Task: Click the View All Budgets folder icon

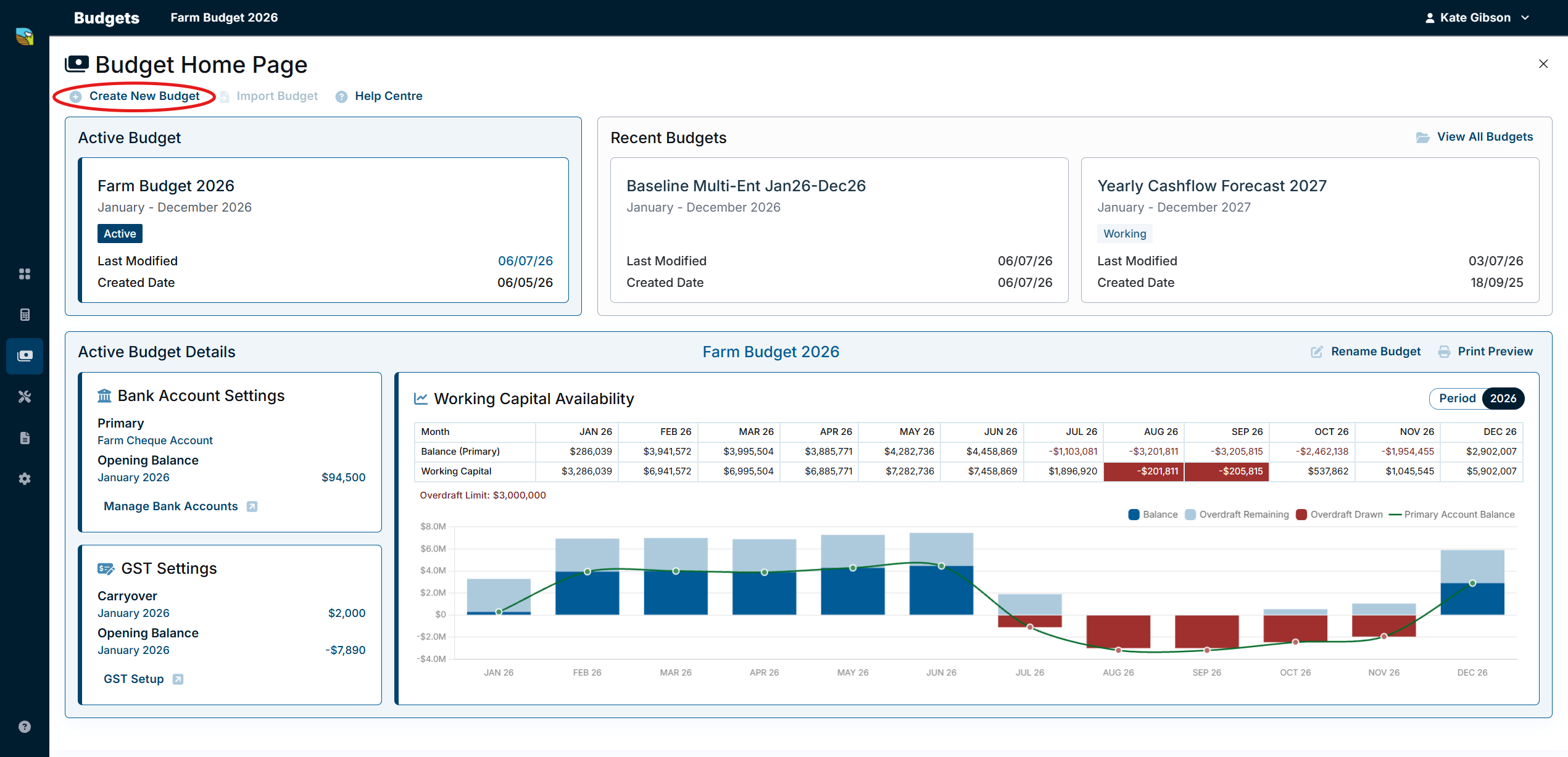Action: [1422, 138]
